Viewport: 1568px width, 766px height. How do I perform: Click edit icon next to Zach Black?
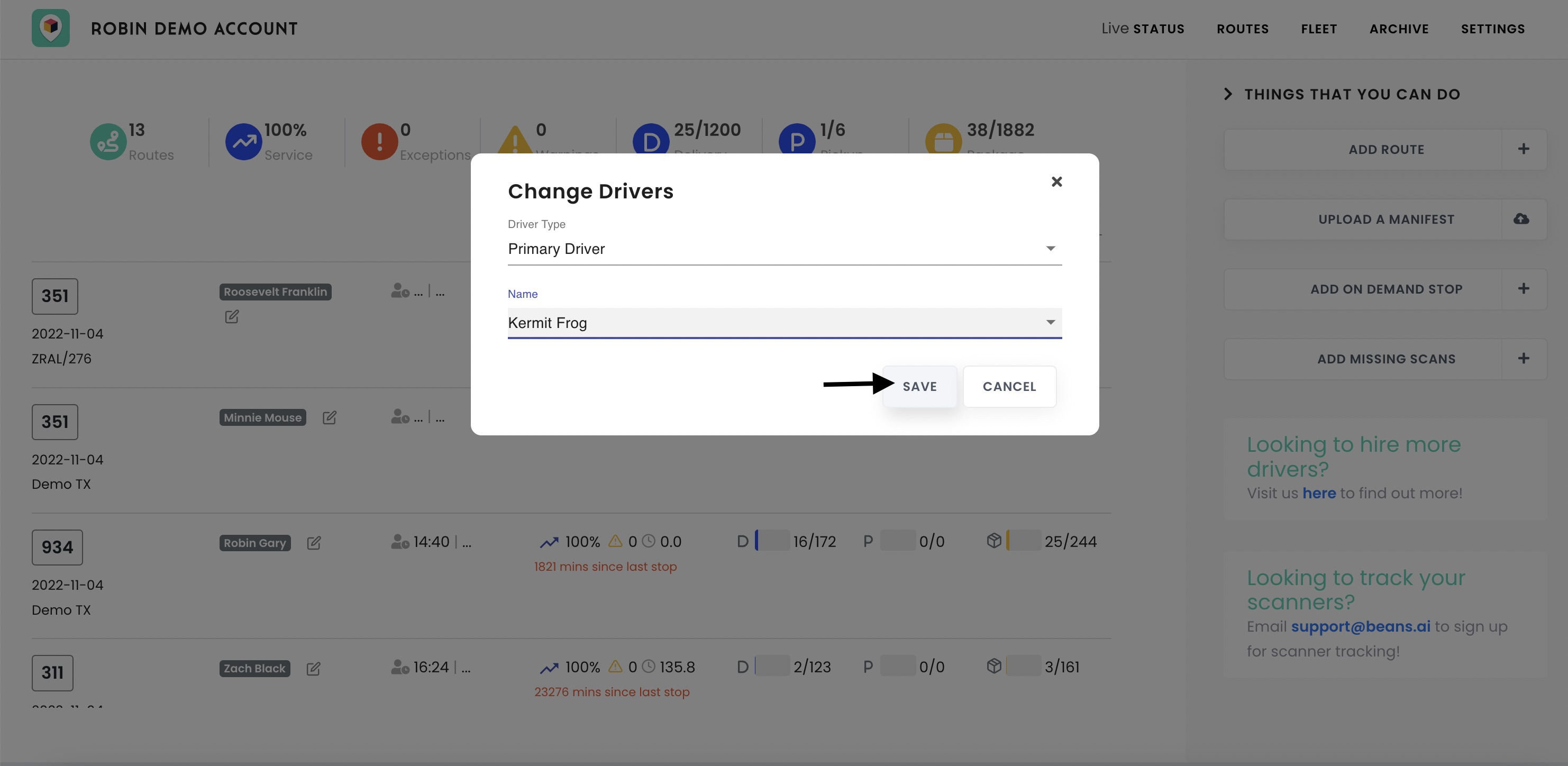point(314,669)
